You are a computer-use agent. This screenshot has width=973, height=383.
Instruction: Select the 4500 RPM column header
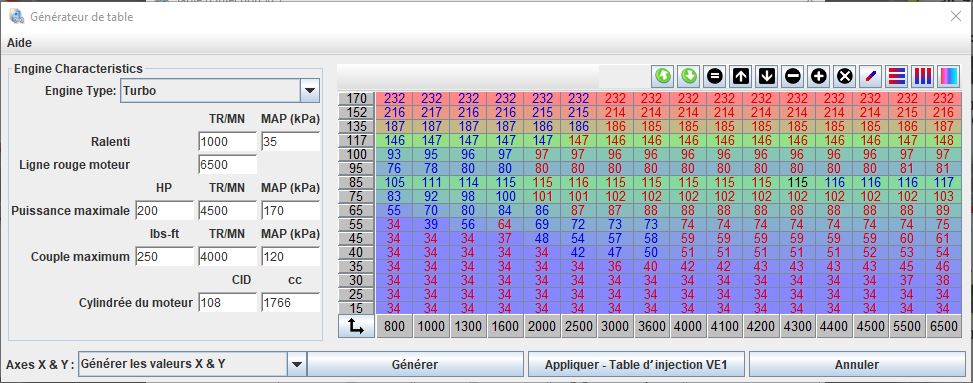871,327
